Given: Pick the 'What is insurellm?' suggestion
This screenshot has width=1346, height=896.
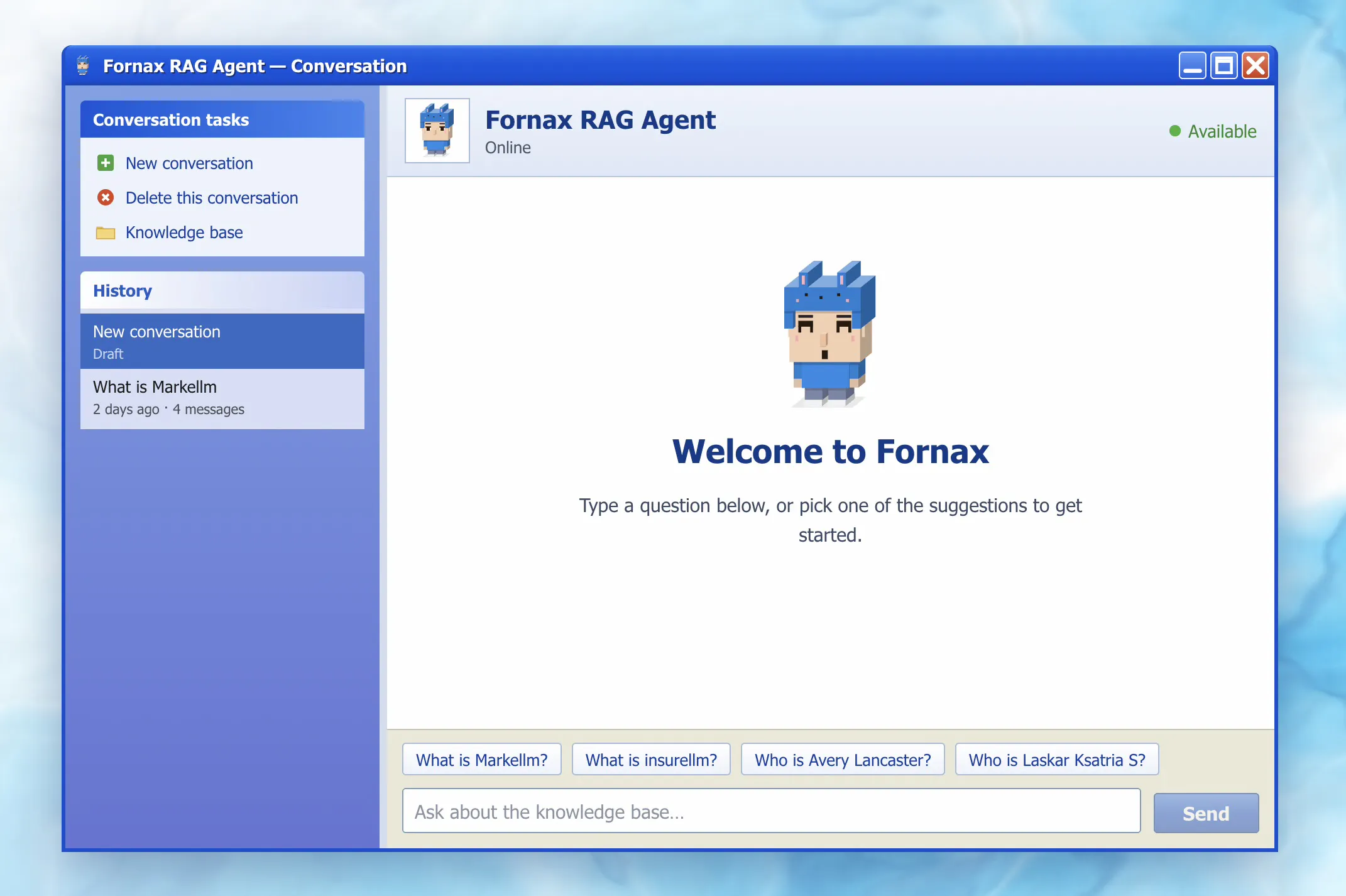Looking at the screenshot, I should tap(651, 760).
